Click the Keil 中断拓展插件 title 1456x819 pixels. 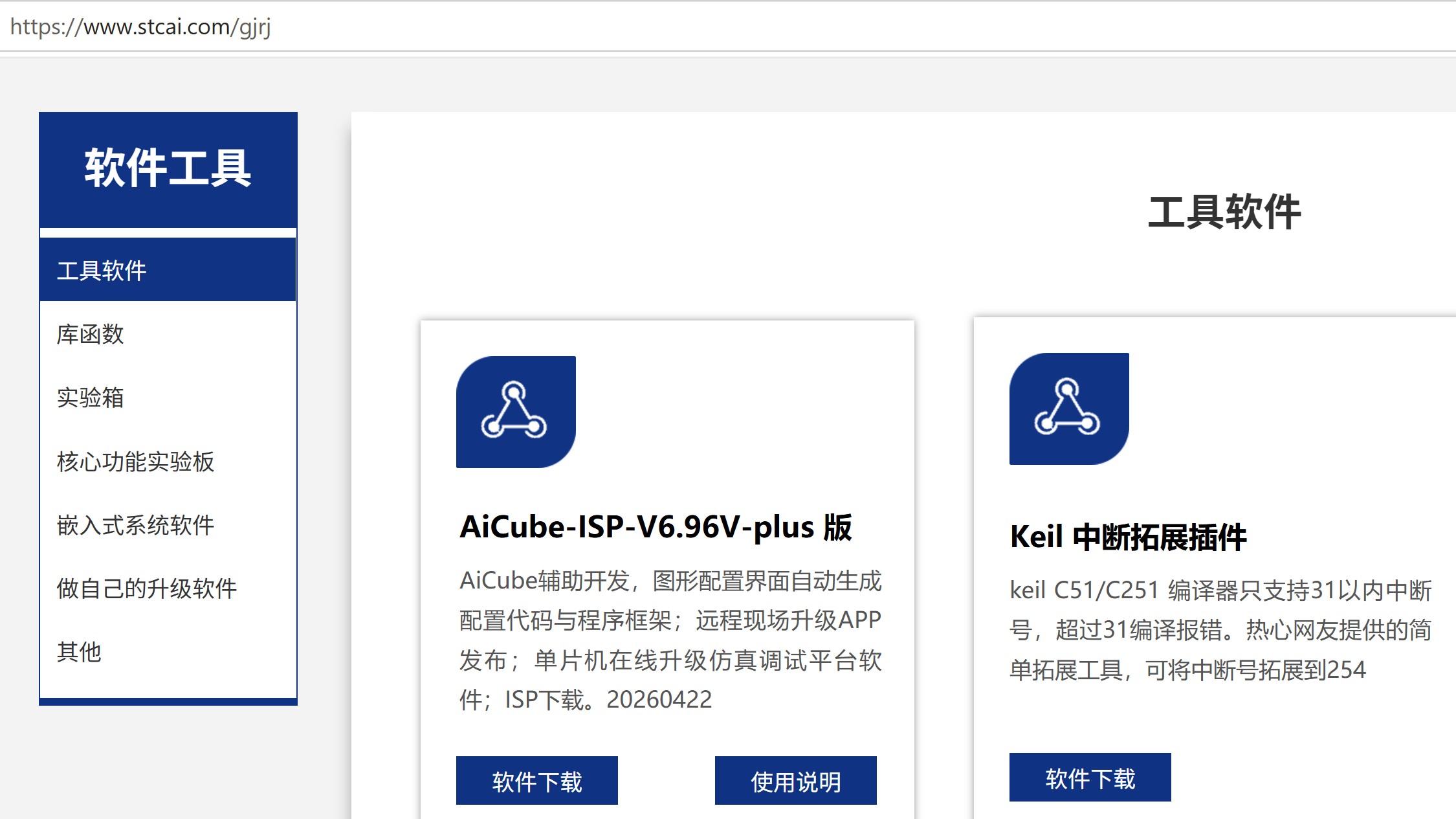1128,537
